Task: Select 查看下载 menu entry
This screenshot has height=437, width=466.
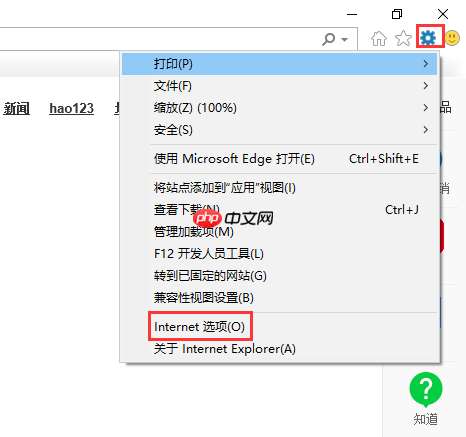Action: (279, 210)
